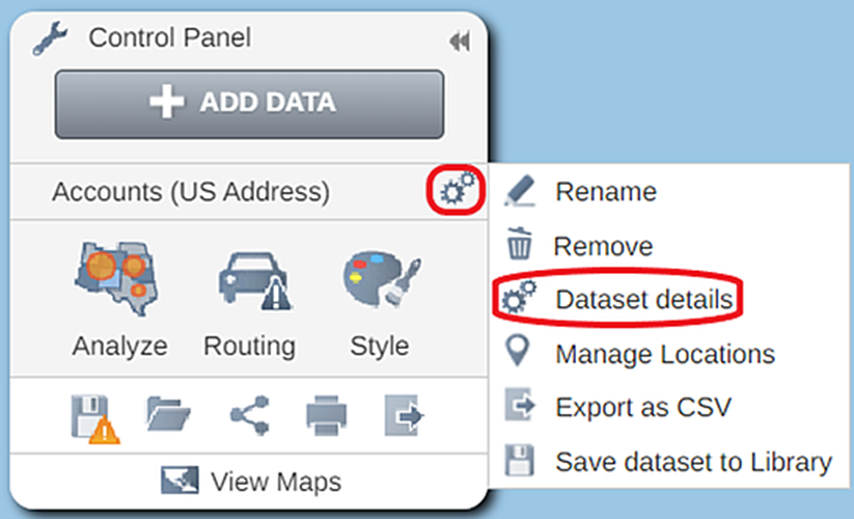Open the dataset gear settings dropdown
Image resolution: width=854 pixels, height=519 pixels.
pos(456,189)
